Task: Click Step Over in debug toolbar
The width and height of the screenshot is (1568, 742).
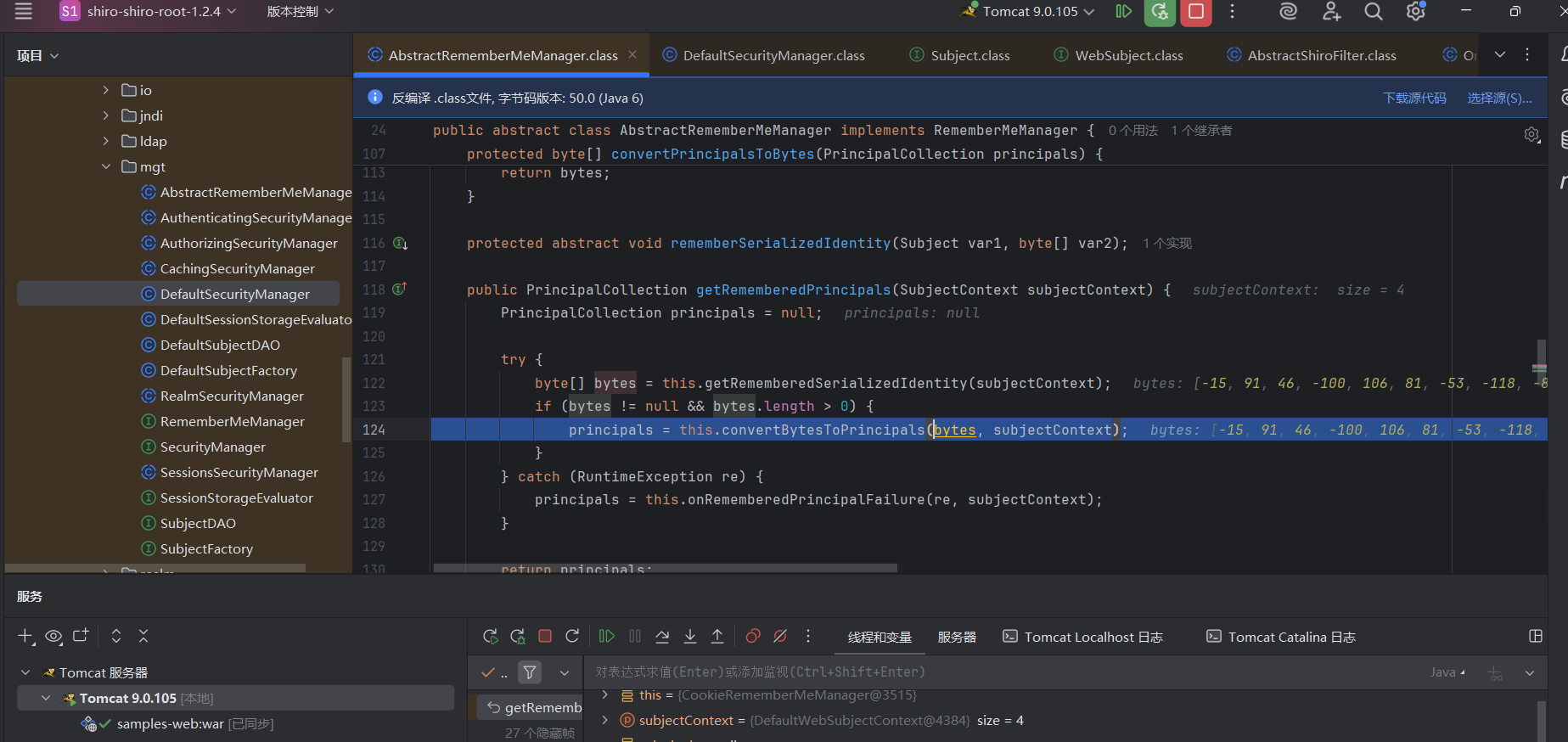Action: pos(662,637)
